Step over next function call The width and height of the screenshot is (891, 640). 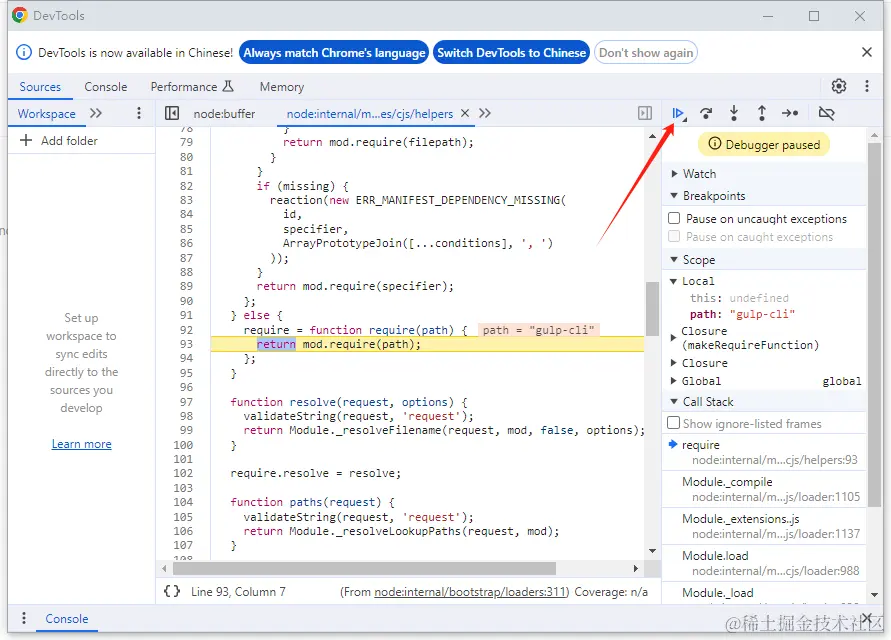[x=706, y=114]
